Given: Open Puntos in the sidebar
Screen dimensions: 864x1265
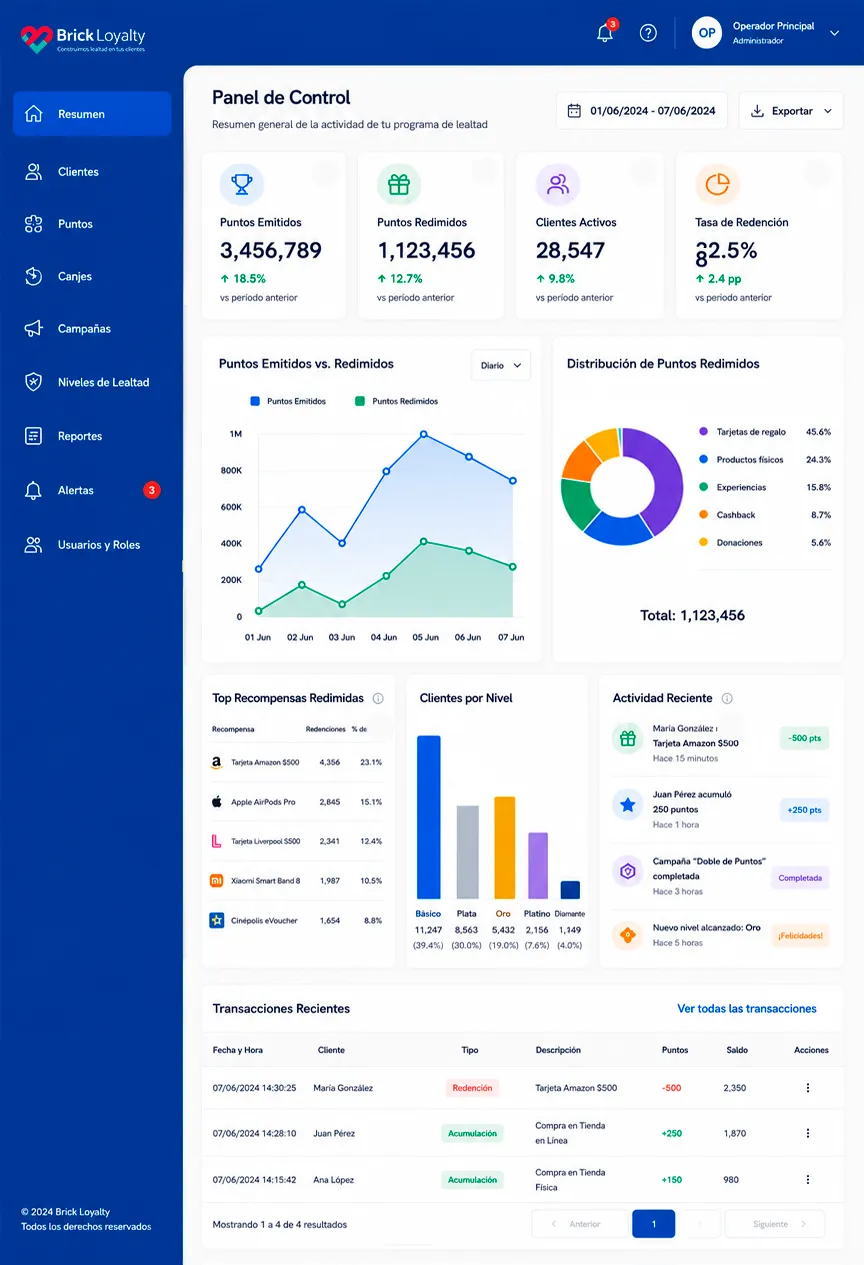Looking at the screenshot, I should [x=92, y=224].
